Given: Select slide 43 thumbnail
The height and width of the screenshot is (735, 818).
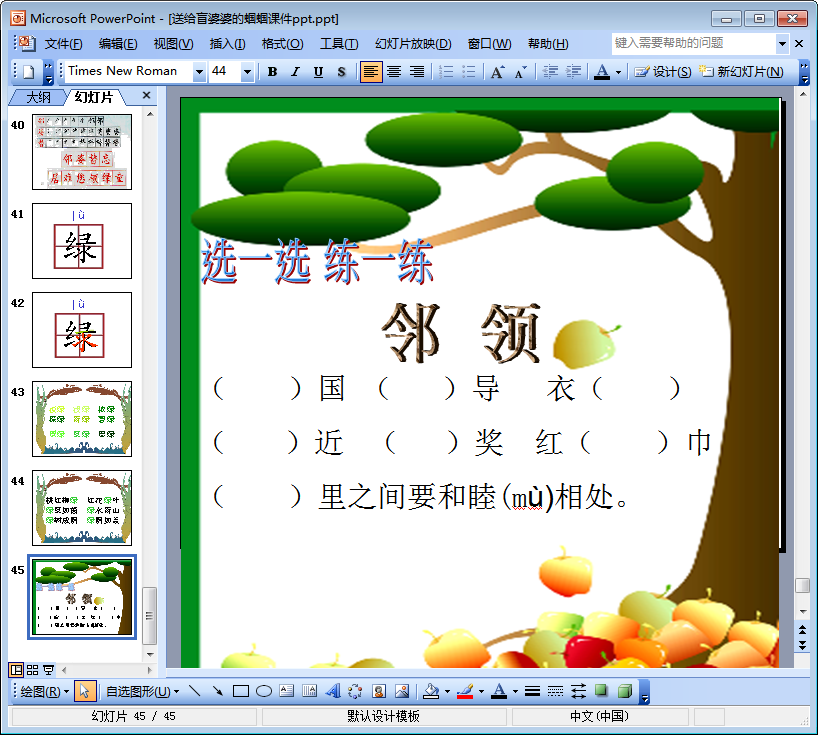Looking at the screenshot, I should (82, 418).
